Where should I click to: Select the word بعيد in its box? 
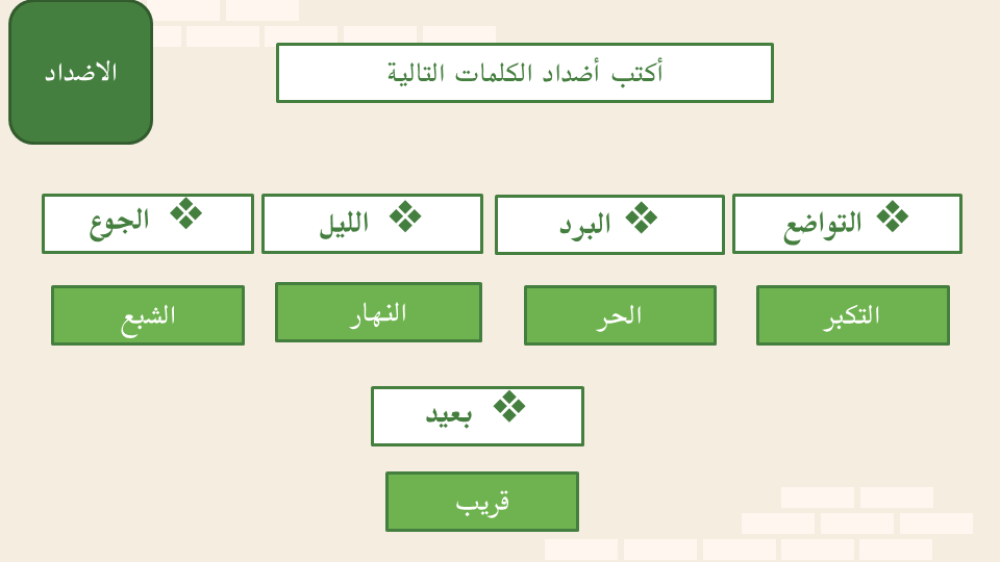[449, 415]
